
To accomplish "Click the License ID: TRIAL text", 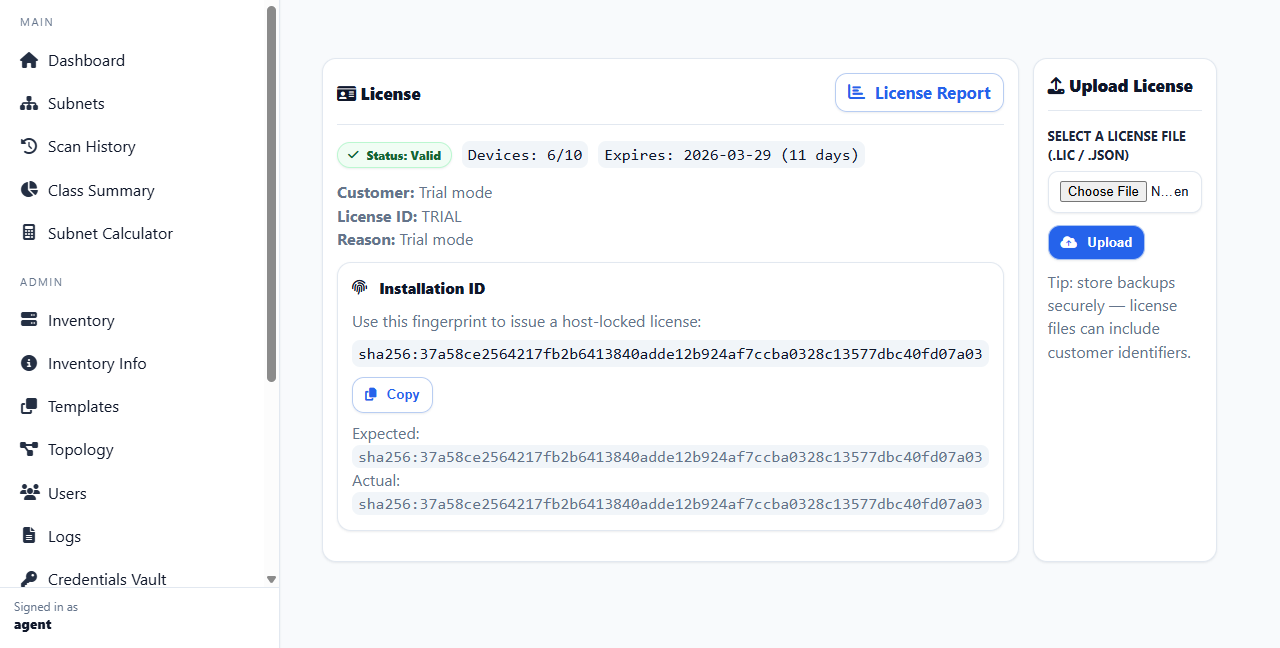I will tap(399, 216).
